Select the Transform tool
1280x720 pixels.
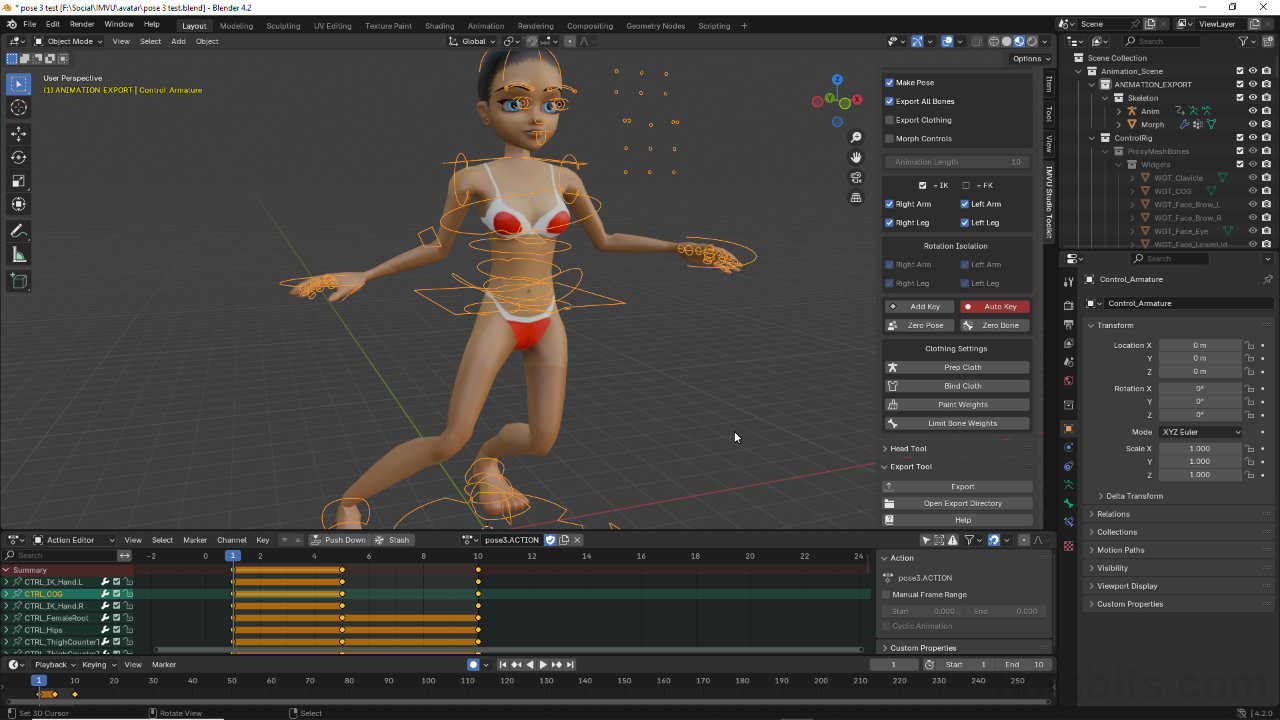pyautogui.click(x=19, y=205)
